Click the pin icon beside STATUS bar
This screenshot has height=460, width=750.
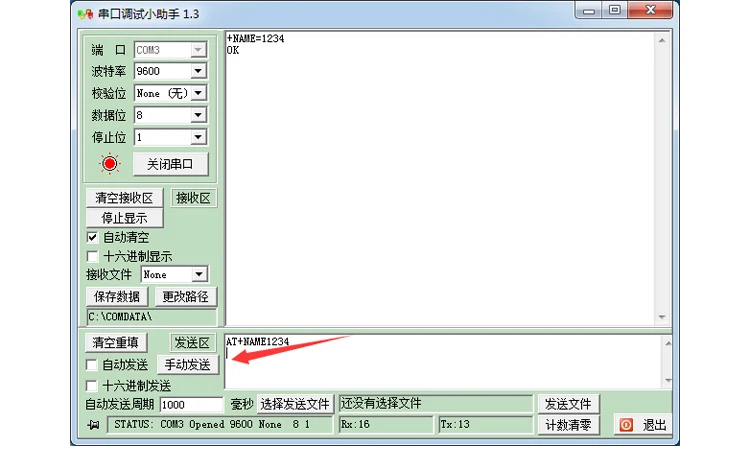click(x=94, y=425)
